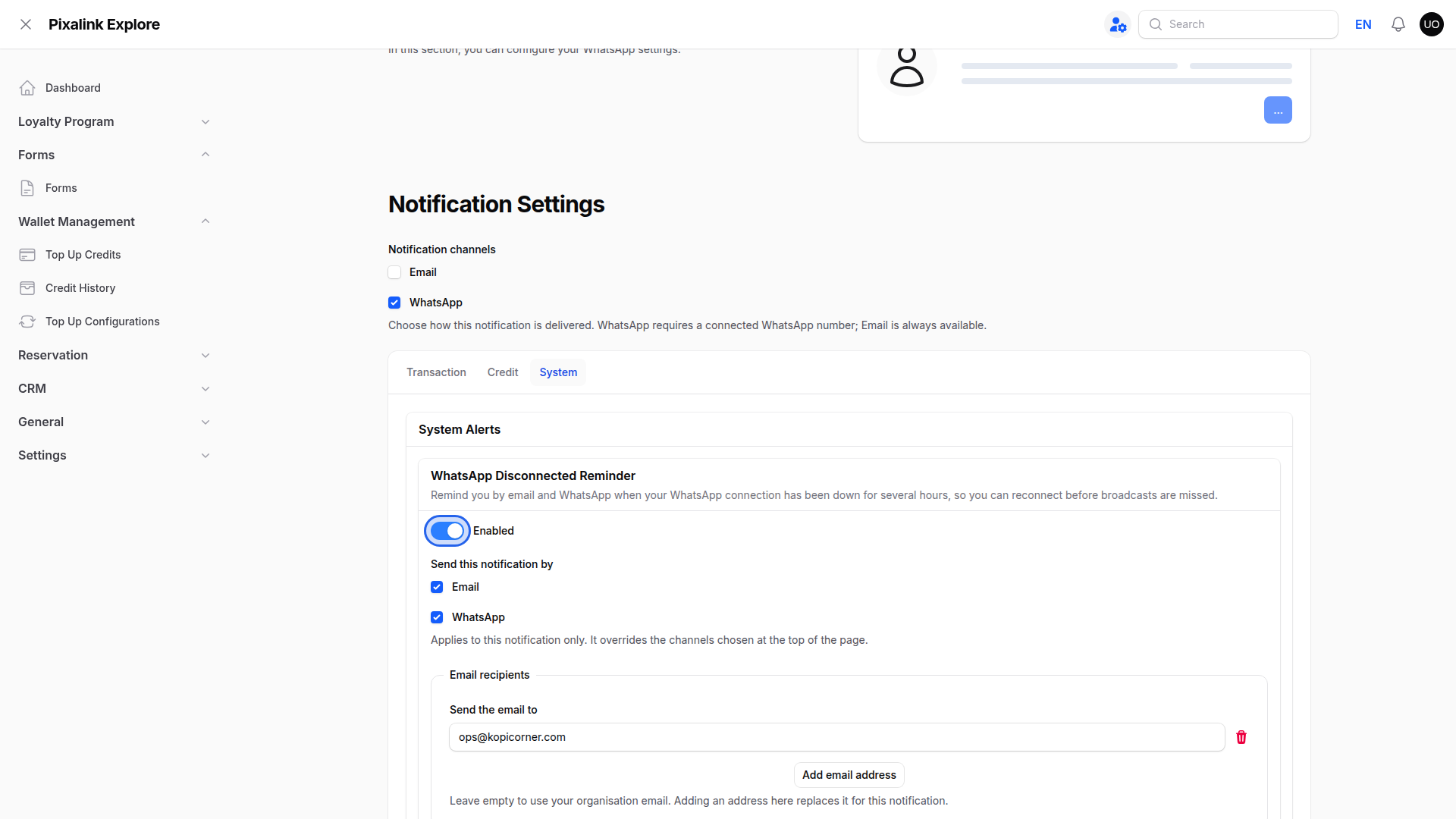
Task: Focus the Search field
Action: (1238, 24)
